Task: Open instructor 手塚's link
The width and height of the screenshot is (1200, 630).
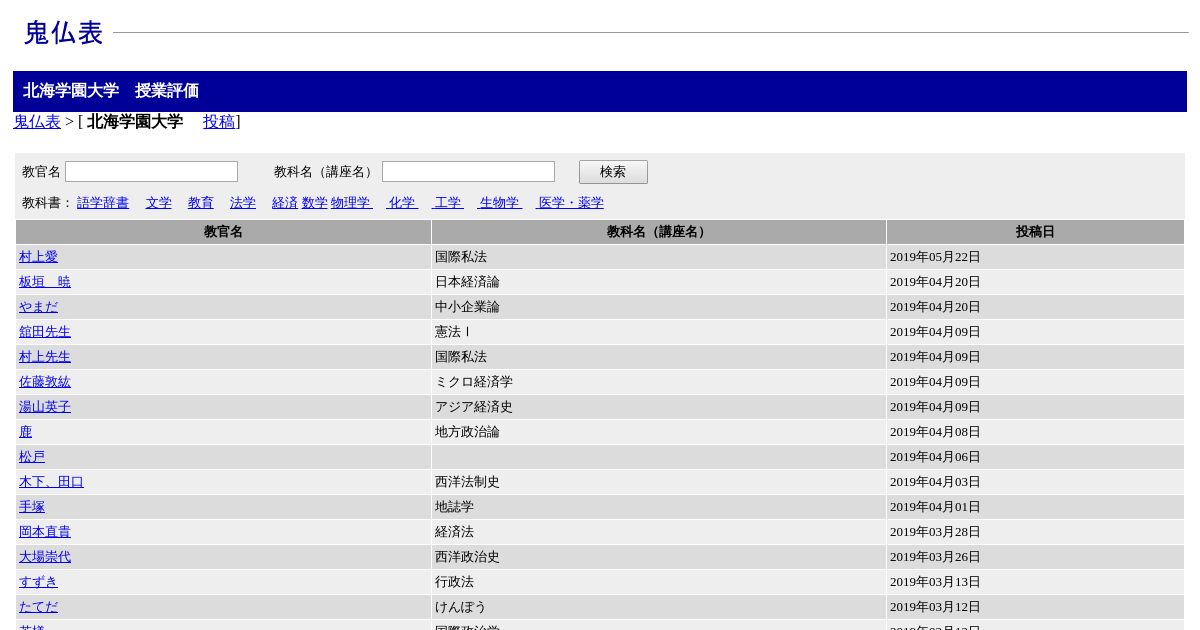Action: [32, 507]
